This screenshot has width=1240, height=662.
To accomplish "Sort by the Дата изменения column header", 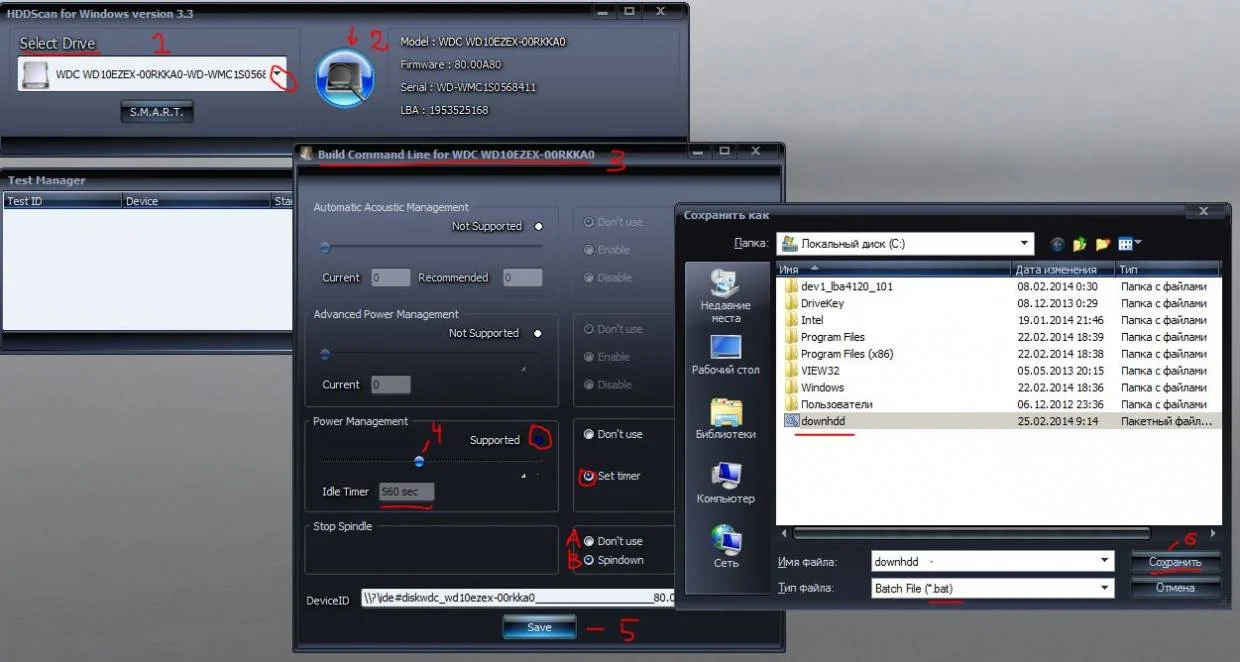I will (1062, 269).
